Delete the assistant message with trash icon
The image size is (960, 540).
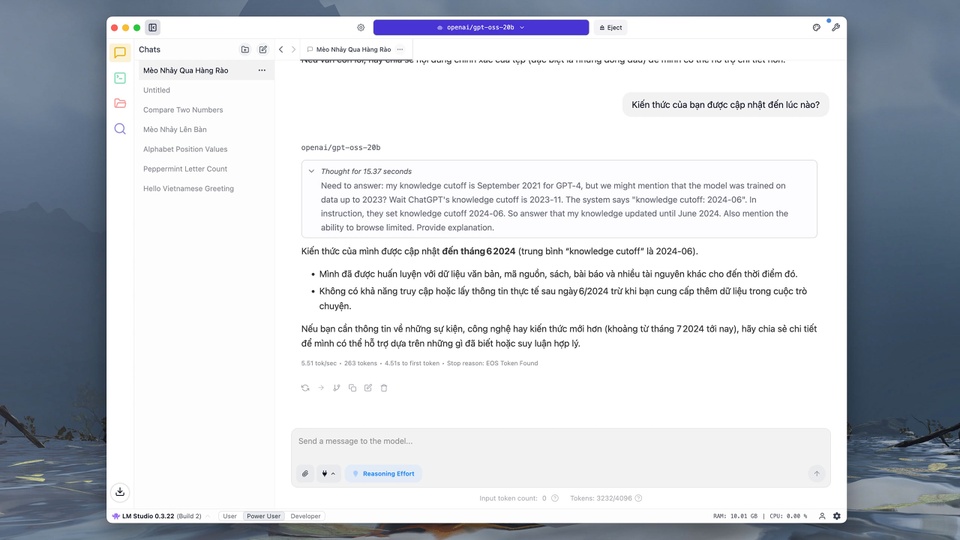click(x=384, y=388)
